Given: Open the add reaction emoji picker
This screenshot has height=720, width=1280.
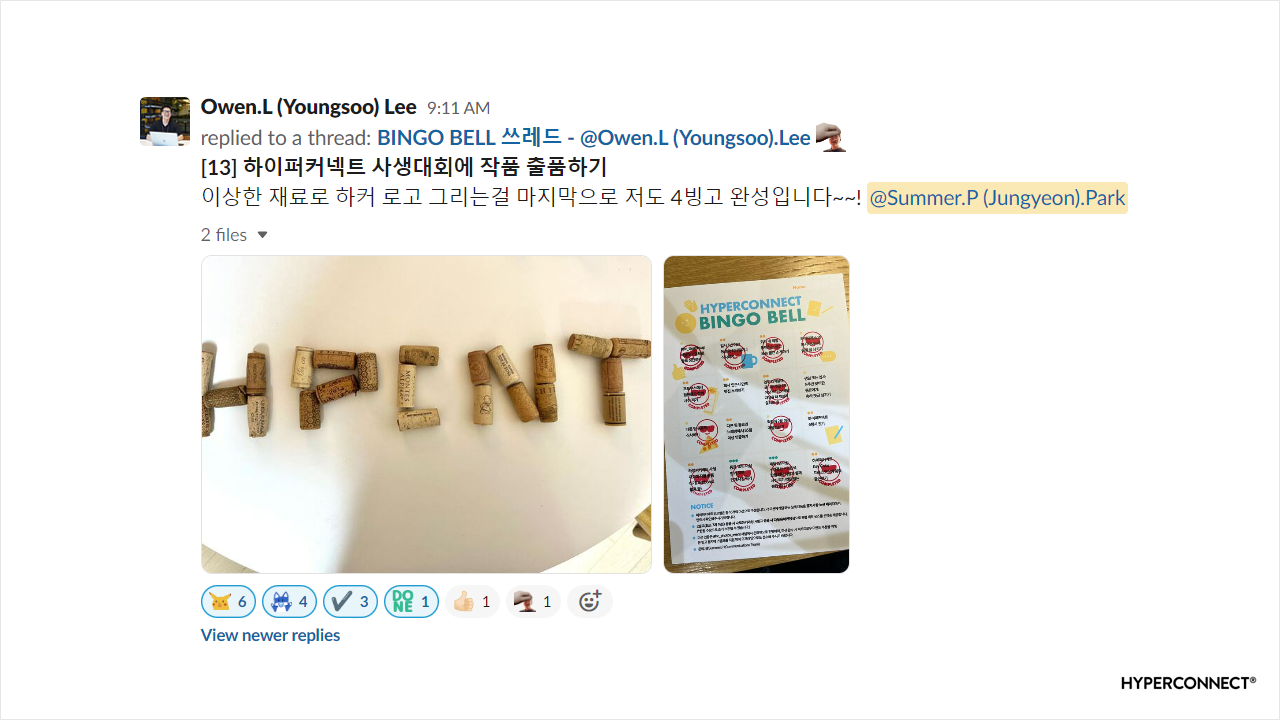Looking at the screenshot, I should click(590, 602).
